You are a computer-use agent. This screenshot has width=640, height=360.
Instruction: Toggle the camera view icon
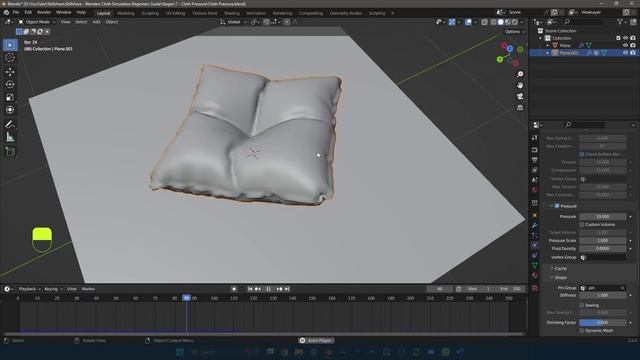(520, 96)
